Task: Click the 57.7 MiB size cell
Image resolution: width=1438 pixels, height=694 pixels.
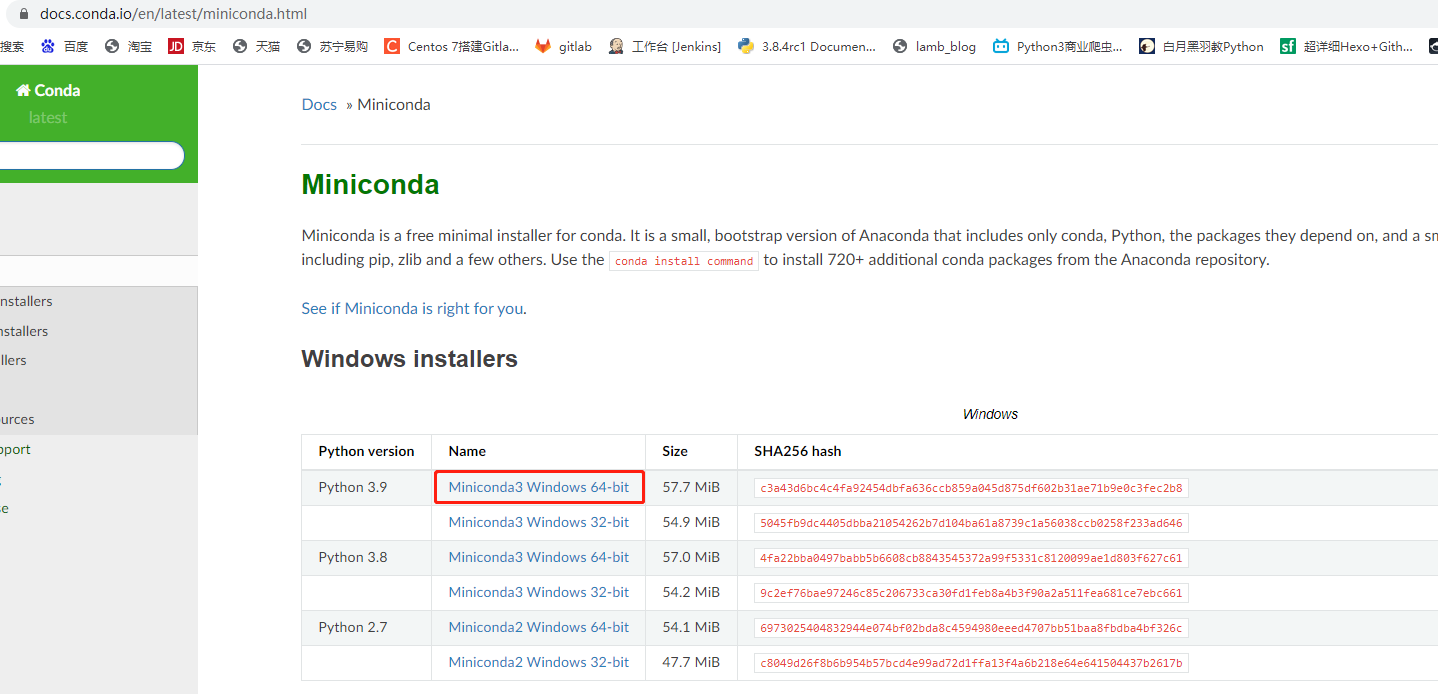Action: [691, 487]
